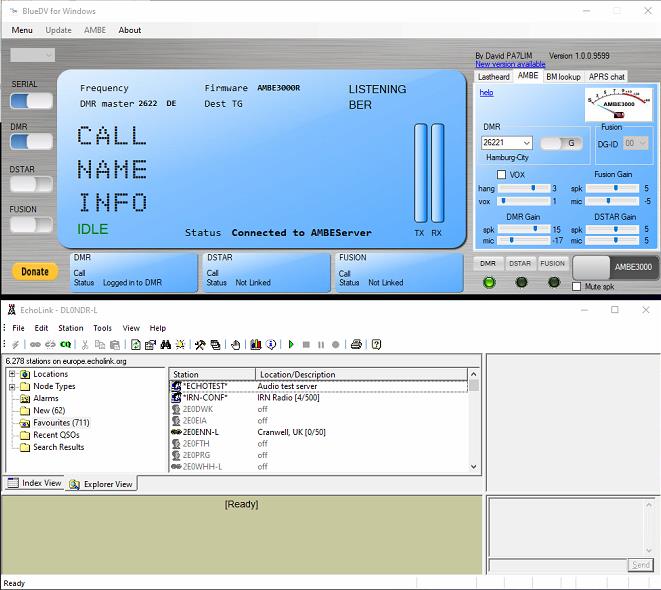The height and width of the screenshot is (590, 661).
Task: Switch to the BM lookup tab
Action: [563, 77]
